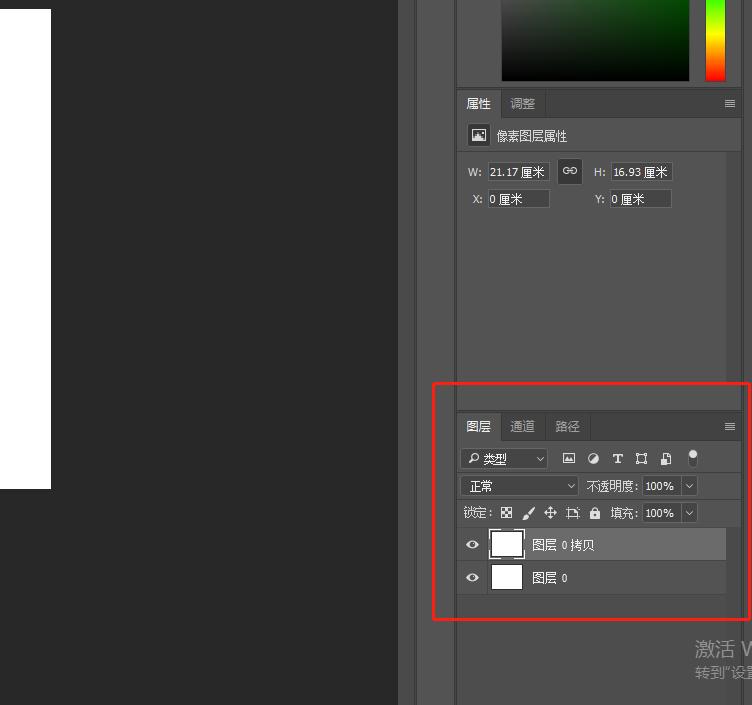Filter layers by smart object icon
The width and height of the screenshot is (752, 705).
[x=666, y=459]
